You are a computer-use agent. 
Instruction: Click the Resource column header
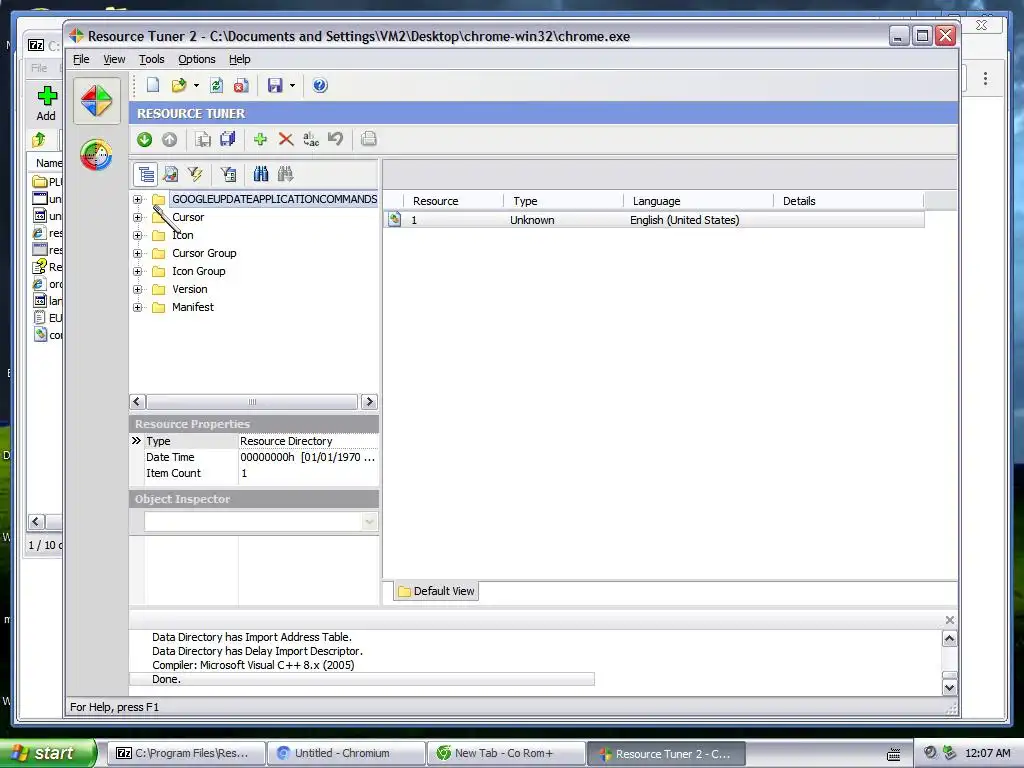point(454,201)
